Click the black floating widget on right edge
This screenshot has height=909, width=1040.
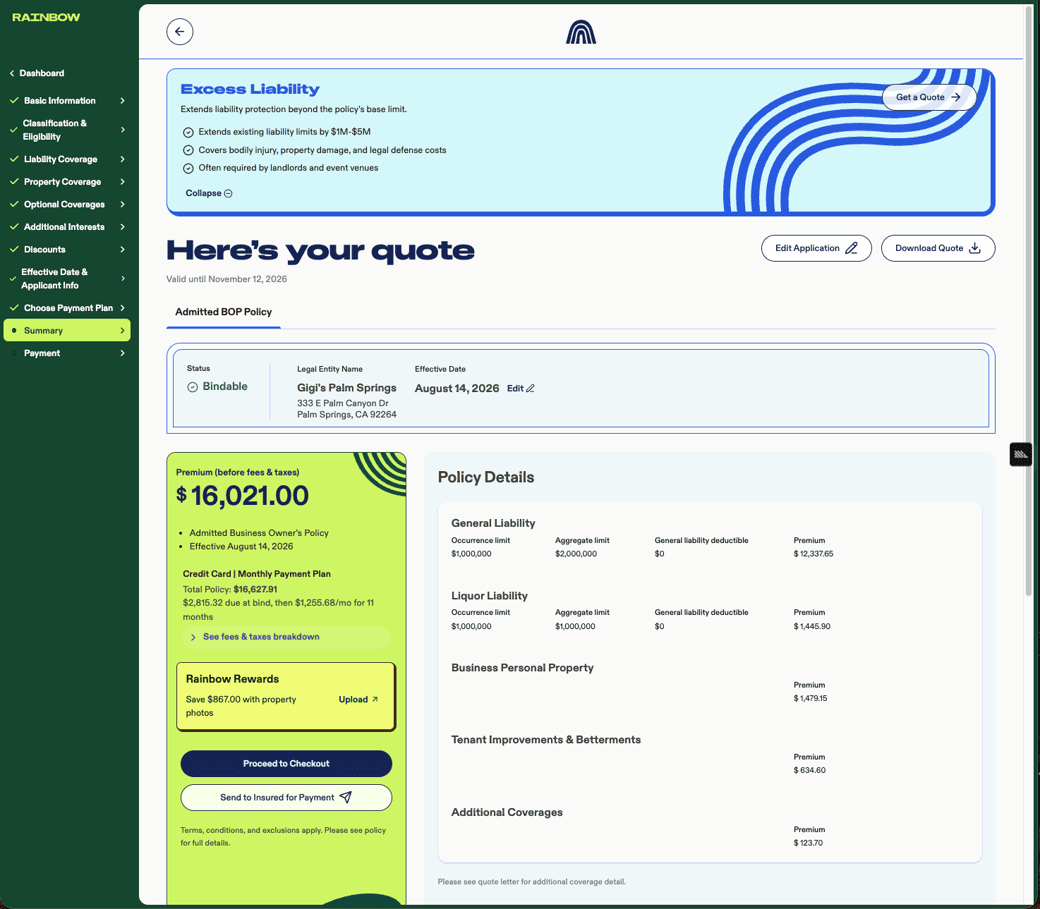pos(1021,454)
